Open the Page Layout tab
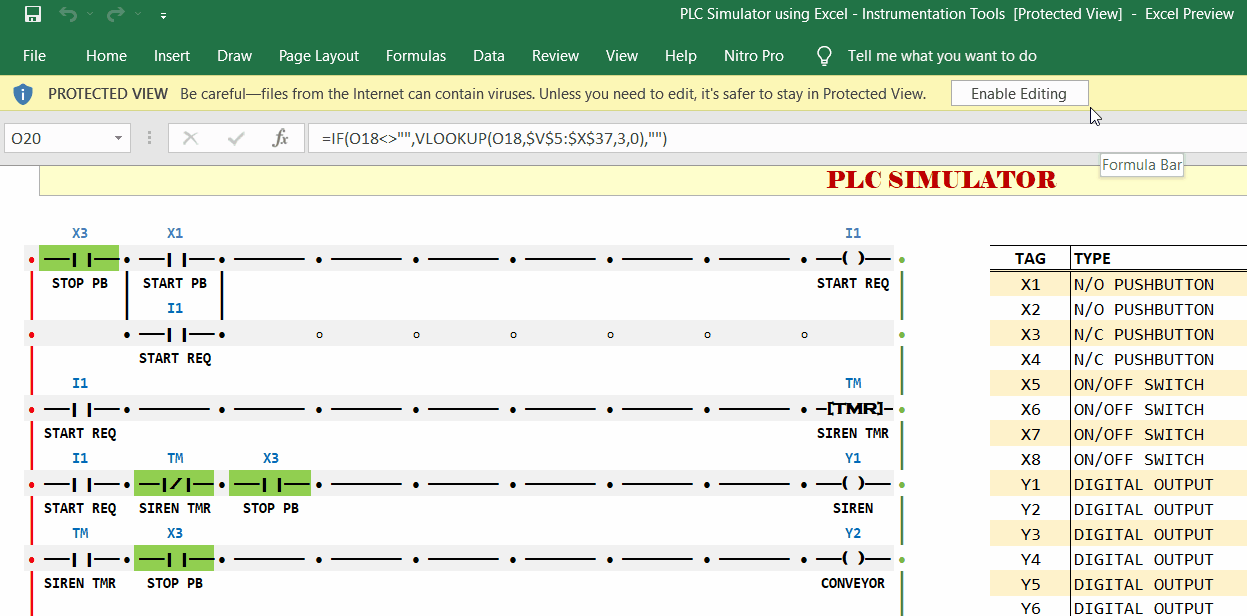The height and width of the screenshot is (616, 1247). [x=319, y=56]
